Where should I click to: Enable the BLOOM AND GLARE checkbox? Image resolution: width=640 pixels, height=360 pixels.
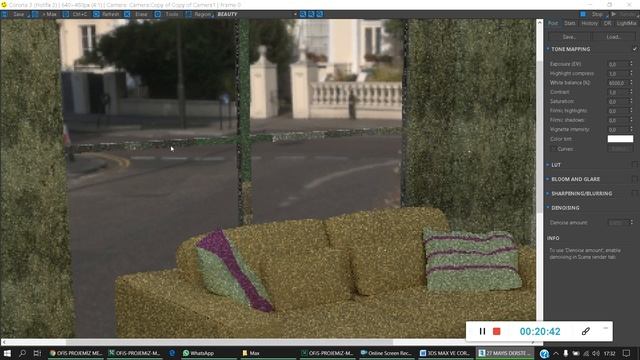point(635,179)
